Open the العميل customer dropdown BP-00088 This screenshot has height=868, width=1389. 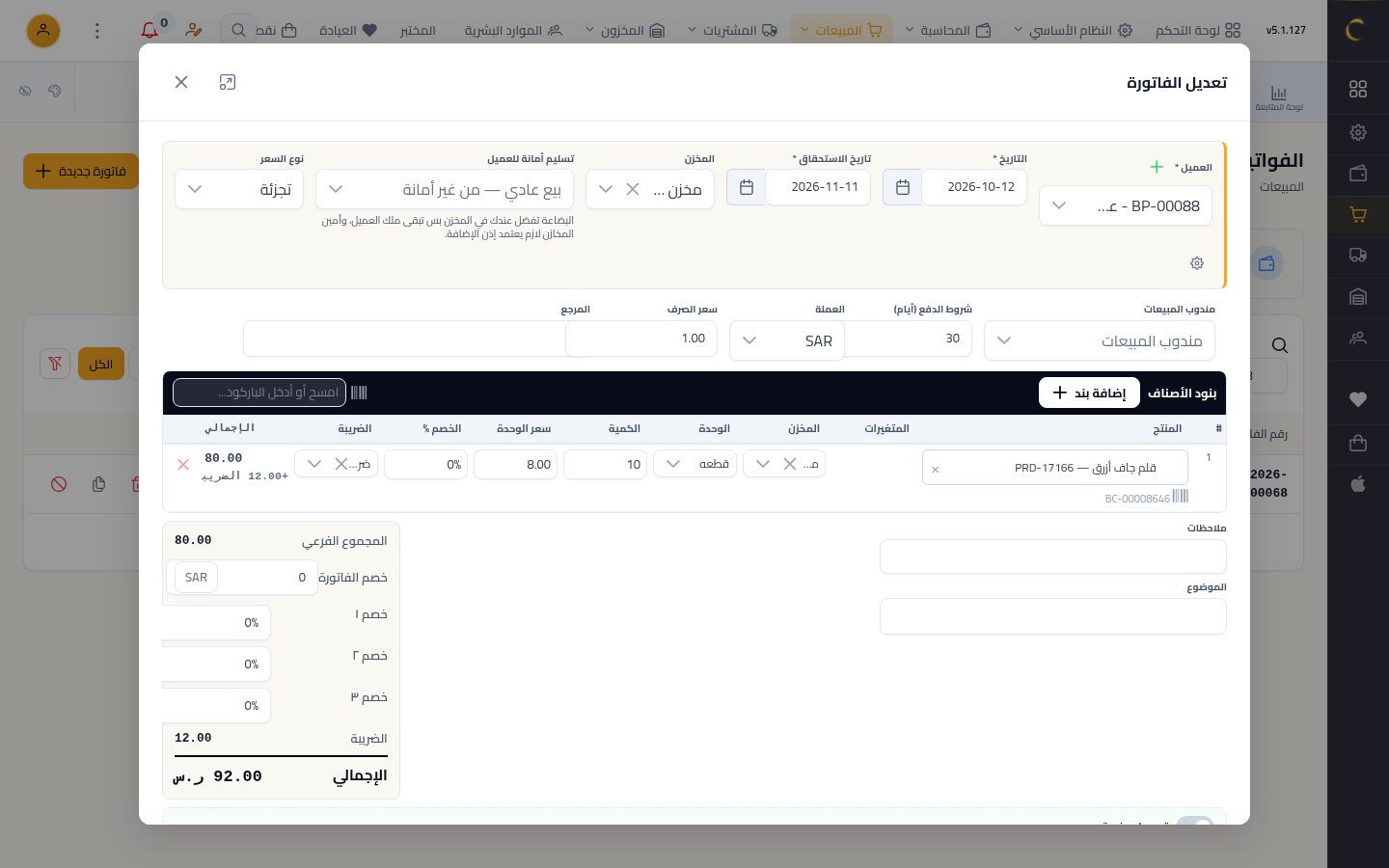[x=1126, y=205]
